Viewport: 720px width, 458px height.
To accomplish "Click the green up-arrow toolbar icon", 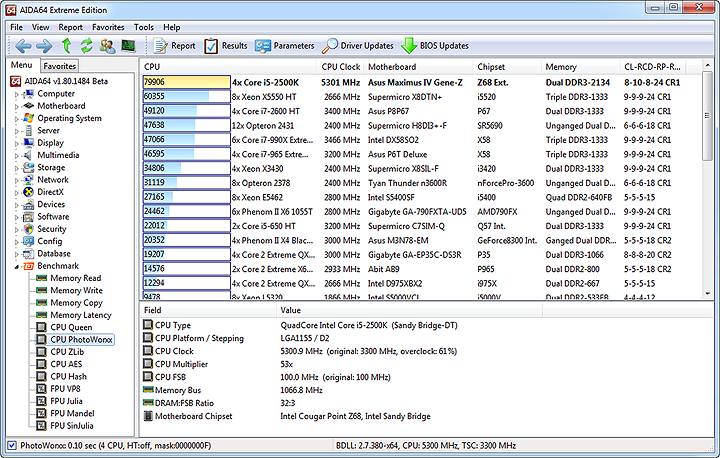I will click(67, 46).
